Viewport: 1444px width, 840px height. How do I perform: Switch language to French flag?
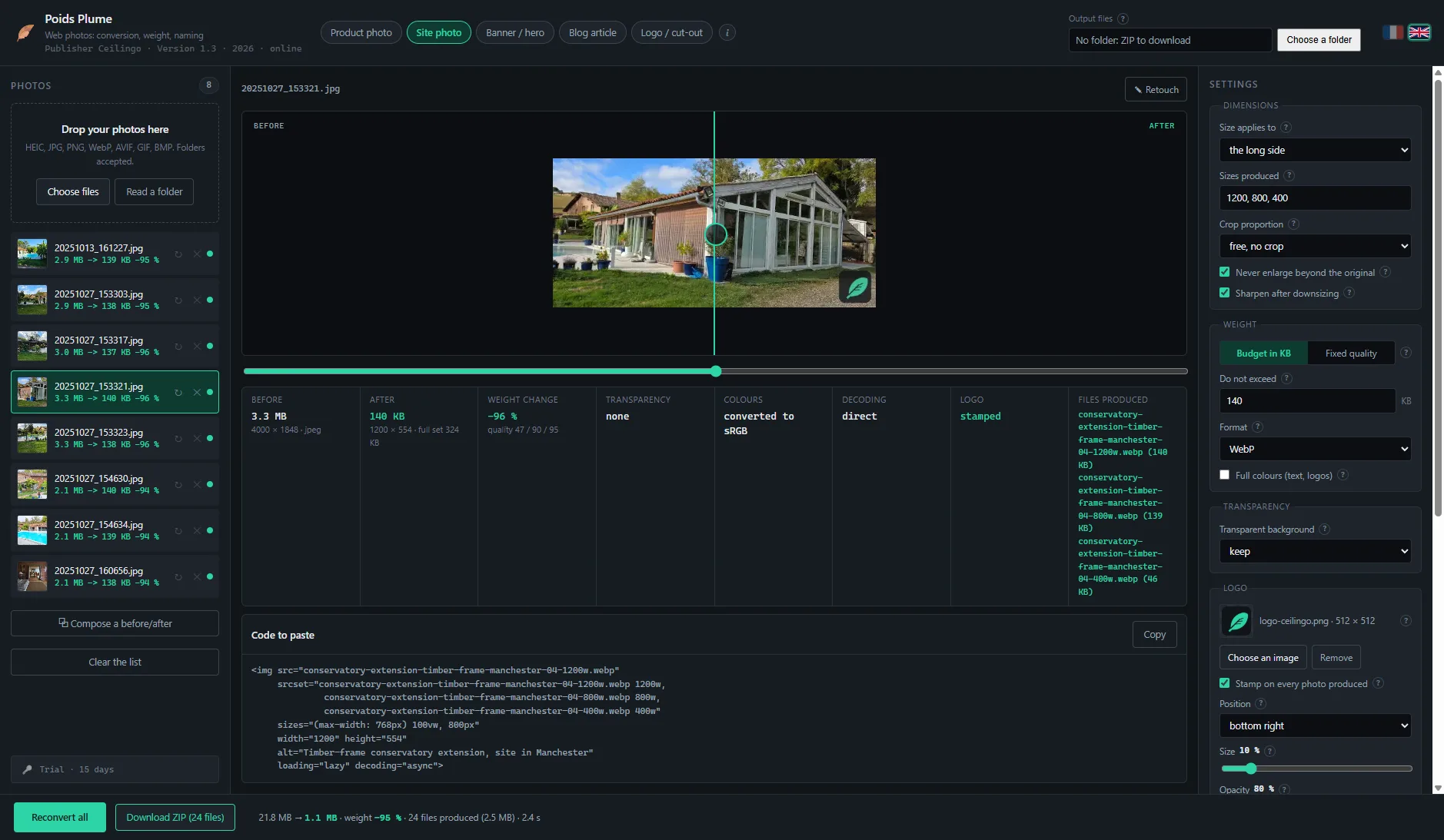(1392, 32)
